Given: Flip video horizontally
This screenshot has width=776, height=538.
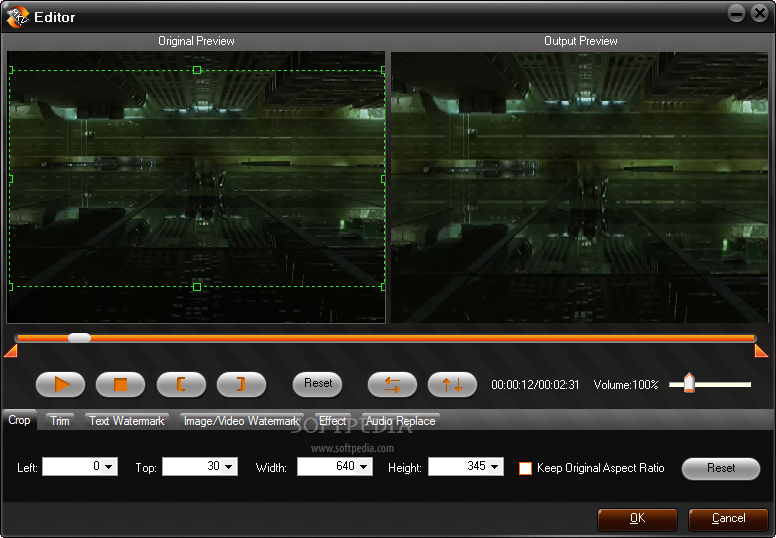Looking at the screenshot, I should pos(392,384).
